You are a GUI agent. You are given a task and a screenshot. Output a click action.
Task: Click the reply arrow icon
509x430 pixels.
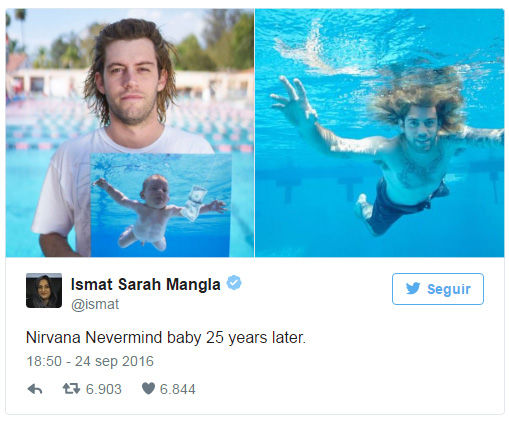coord(35,389)
